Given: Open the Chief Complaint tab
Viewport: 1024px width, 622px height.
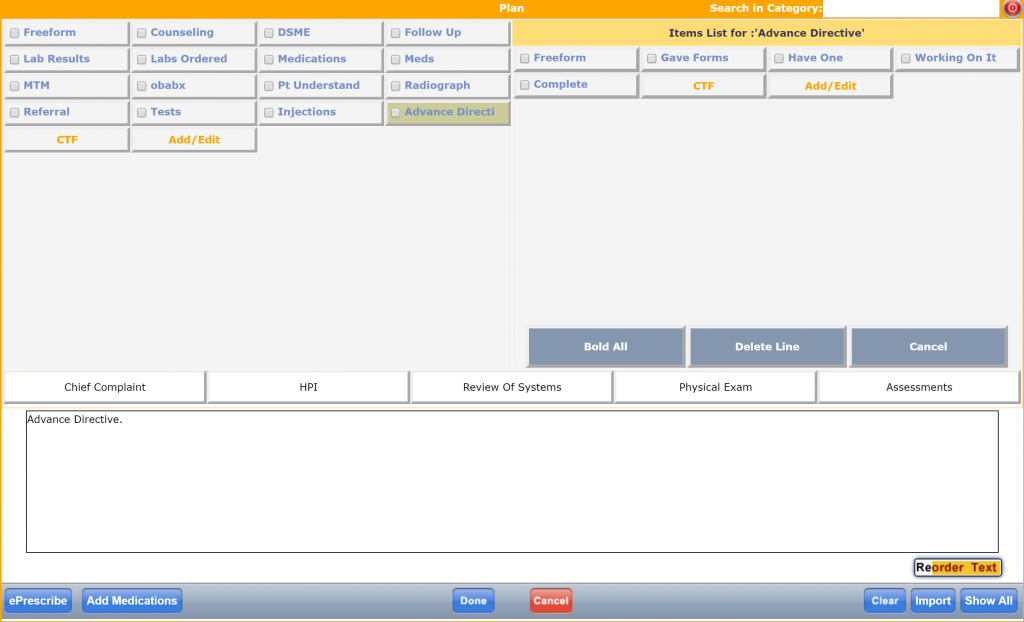Looking at the screenshot, I should pos(105,387).
